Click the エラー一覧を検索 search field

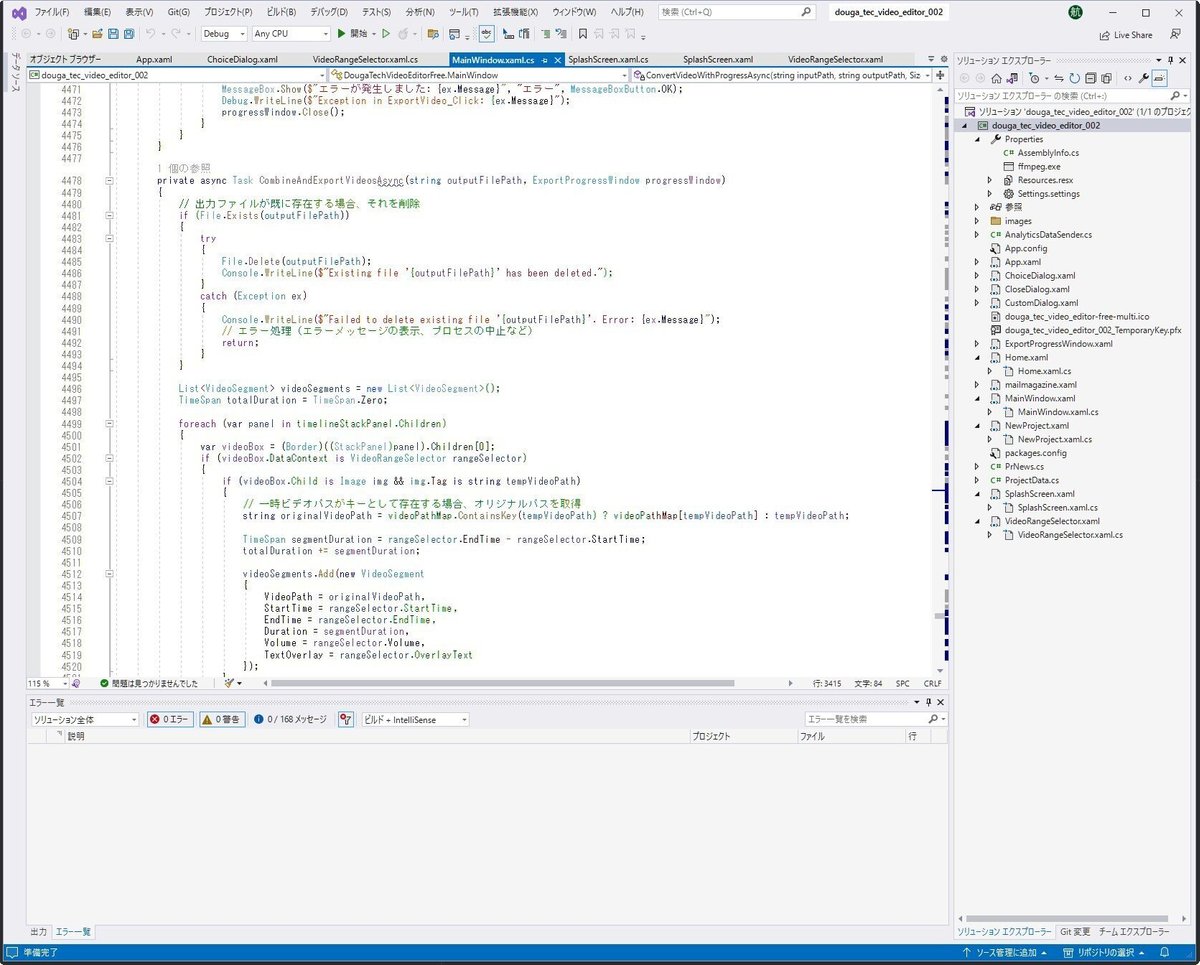[873, 719]
